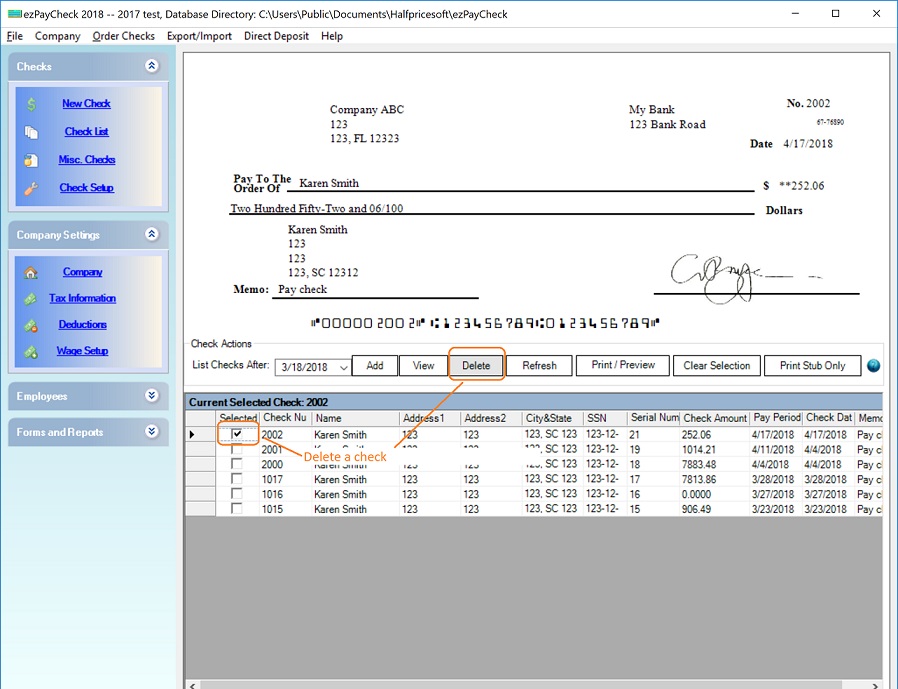Image resolution: width=898 pixels, height=689 pixels.
Task: Click the blue help icon in Check Actions
Action: [873, 365]
